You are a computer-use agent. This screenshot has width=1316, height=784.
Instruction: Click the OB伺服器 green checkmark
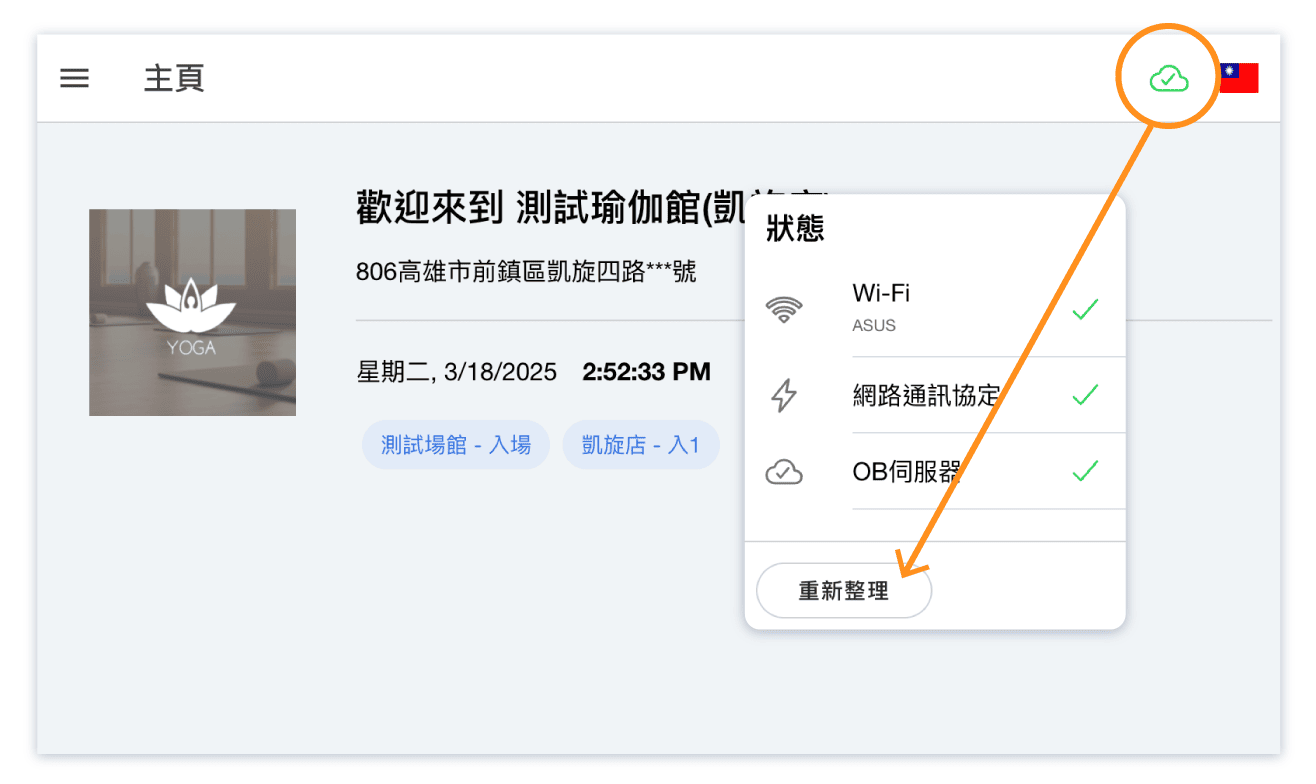(x=1085, y=472)
